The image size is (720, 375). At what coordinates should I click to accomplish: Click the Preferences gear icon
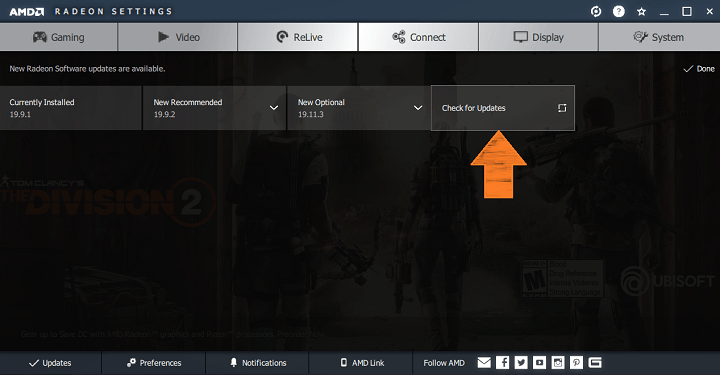(131, 363)
